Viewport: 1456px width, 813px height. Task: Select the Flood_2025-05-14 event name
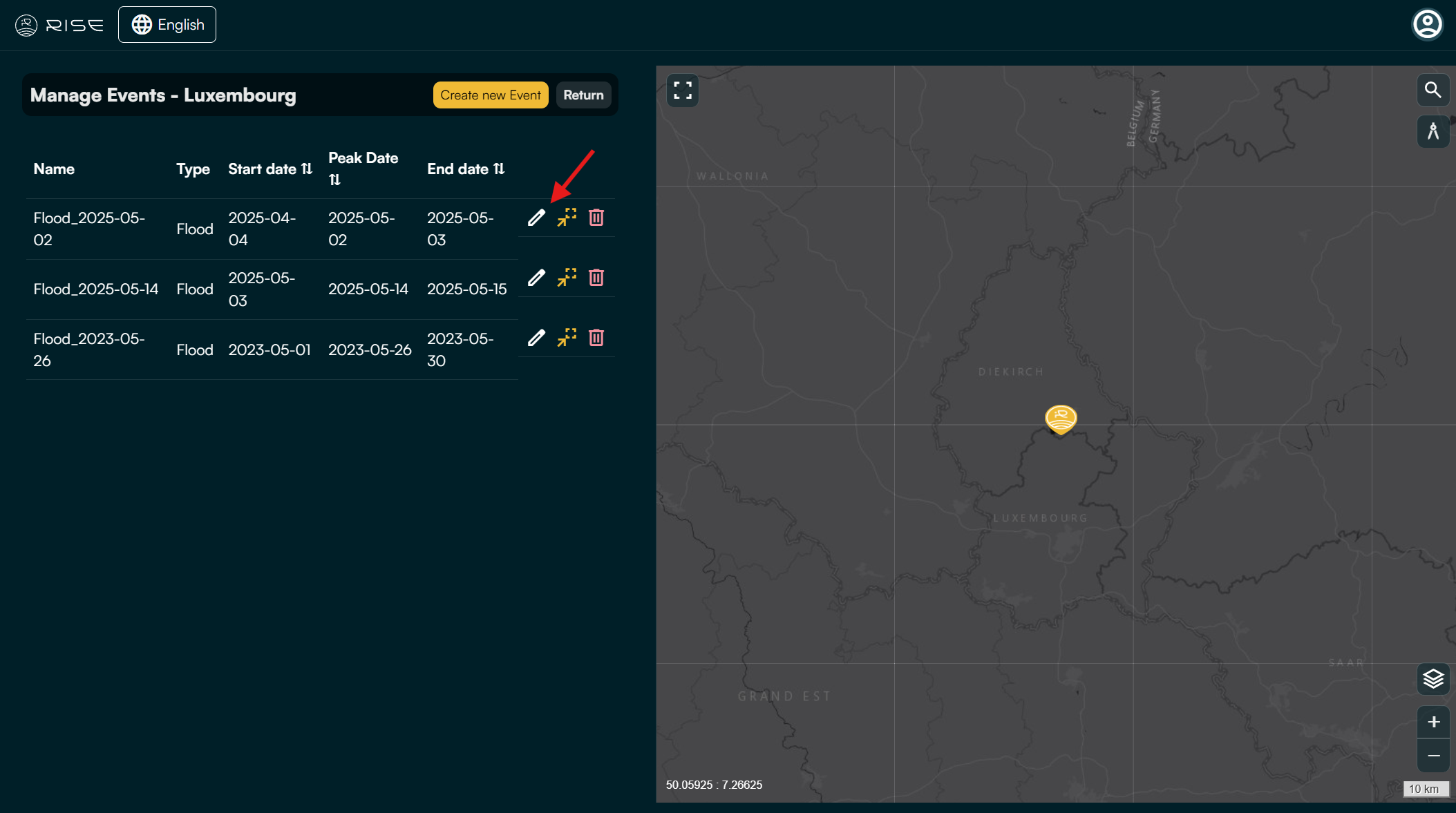point(96,289)
